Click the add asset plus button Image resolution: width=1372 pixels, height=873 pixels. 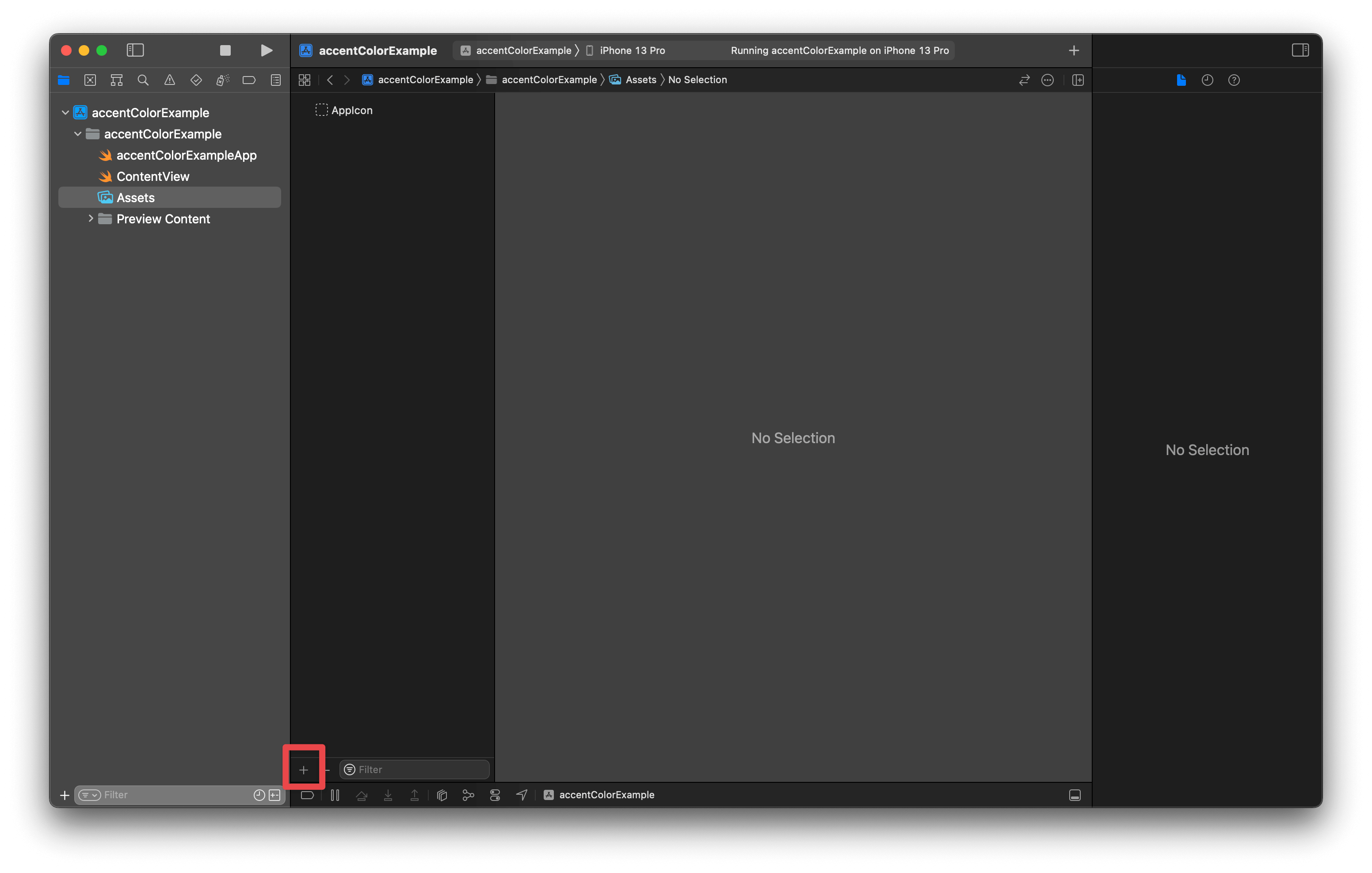pyautogui.click(x=304, y=770)
